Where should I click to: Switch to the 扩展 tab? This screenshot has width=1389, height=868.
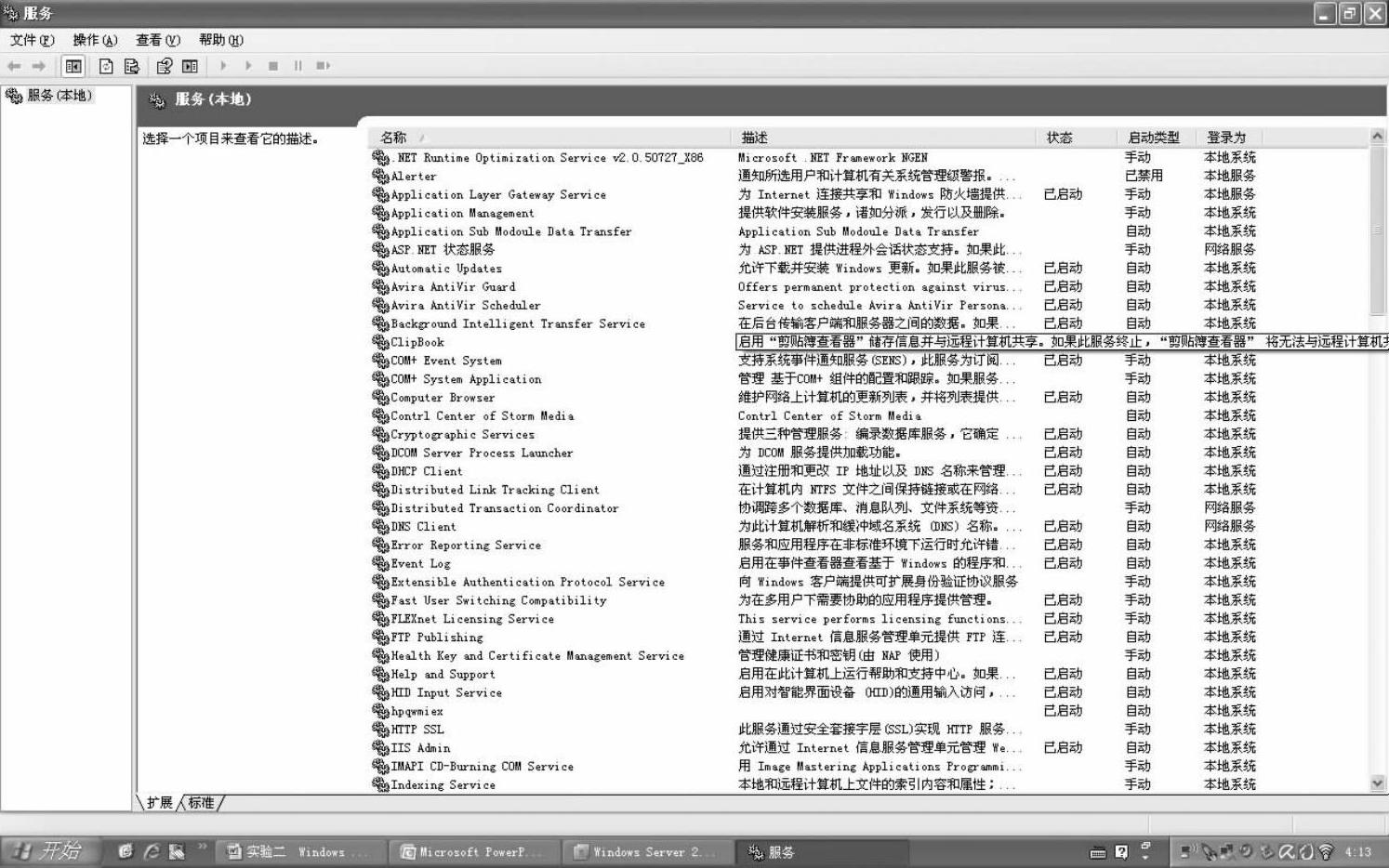159,803
